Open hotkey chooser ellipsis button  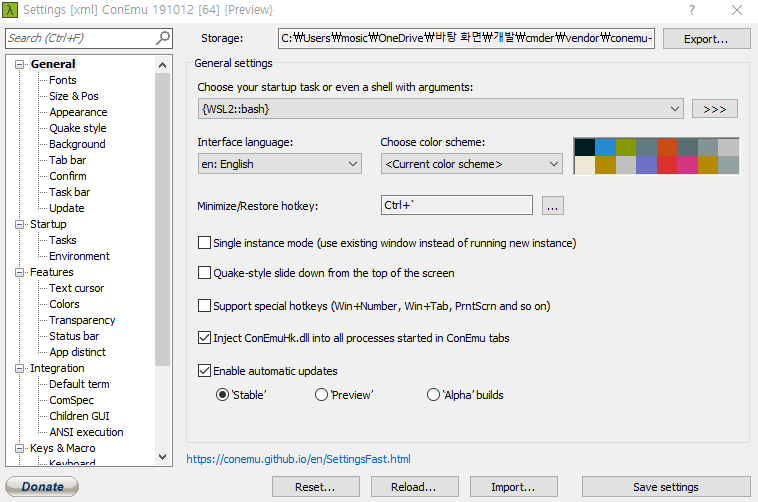(x=553, y=206)
